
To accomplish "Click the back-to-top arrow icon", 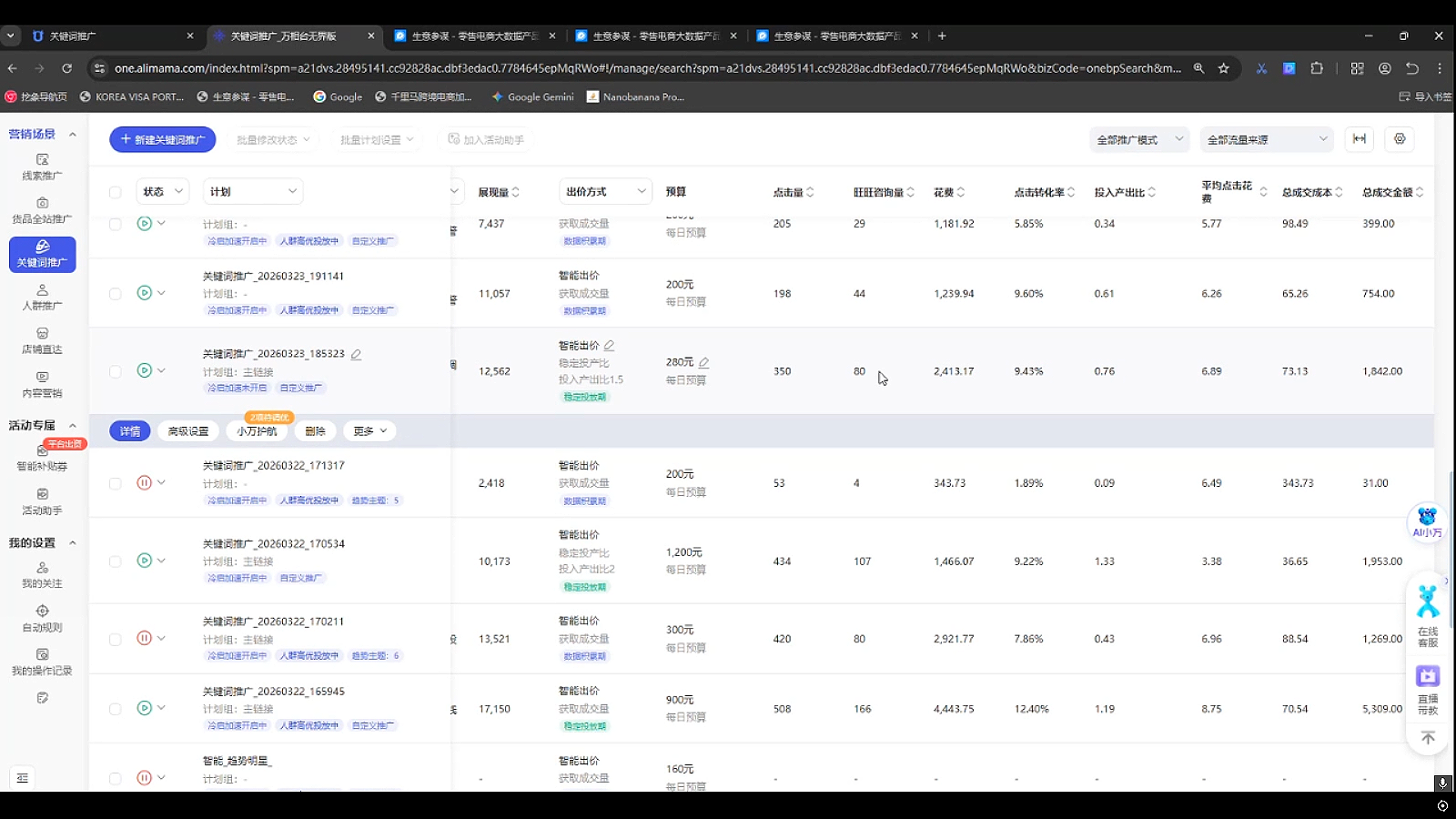I will tap(1428, 738).
